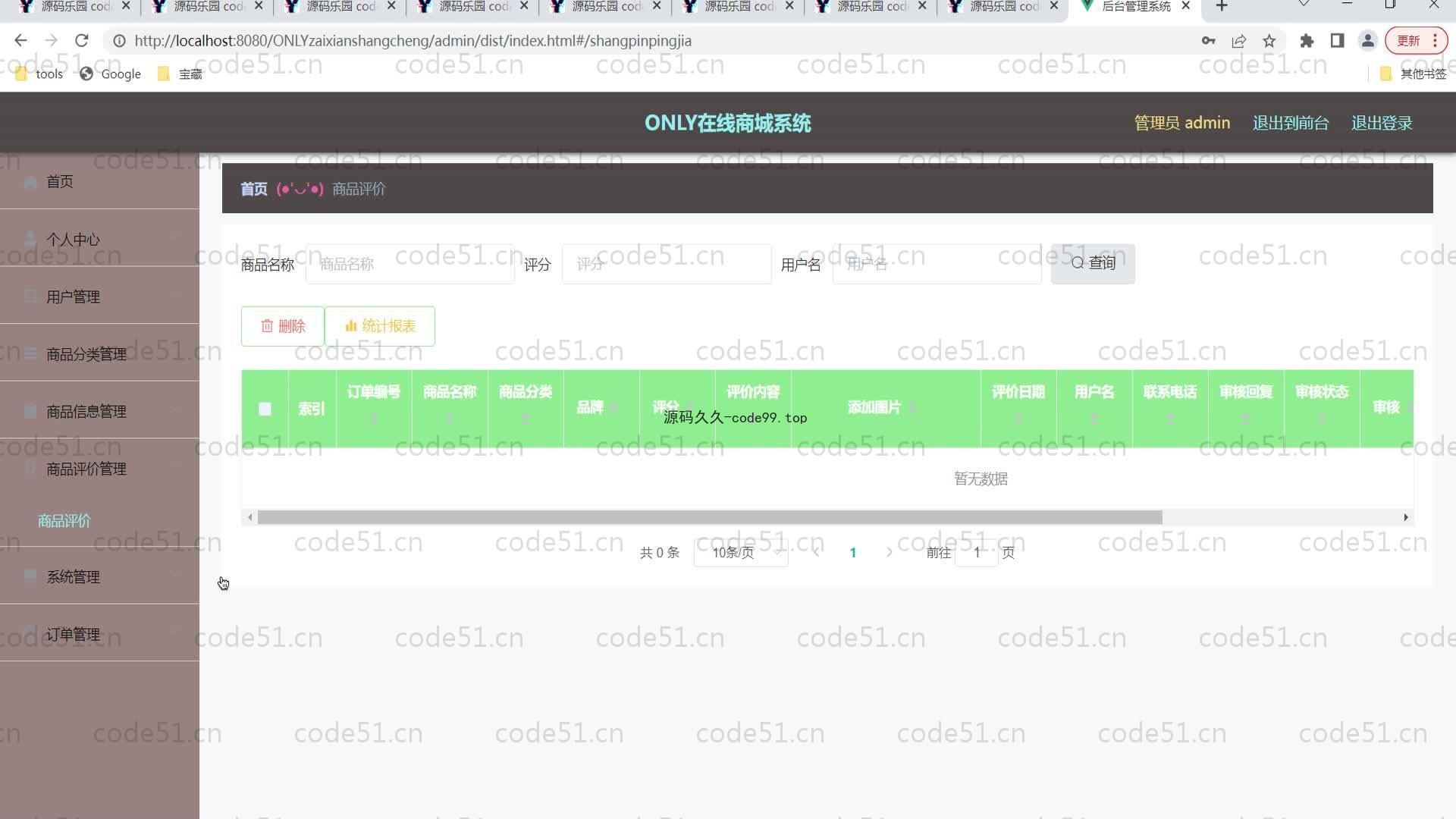Screen dimensions: 1456x819
Task: Open Chrome three-dot menu
Action: click(x=1436, y=41)
